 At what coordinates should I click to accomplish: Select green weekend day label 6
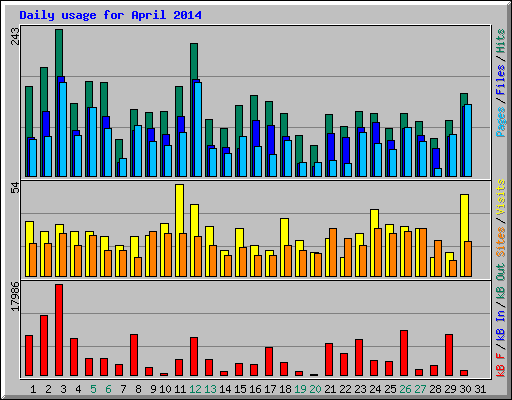coord(108,389)
